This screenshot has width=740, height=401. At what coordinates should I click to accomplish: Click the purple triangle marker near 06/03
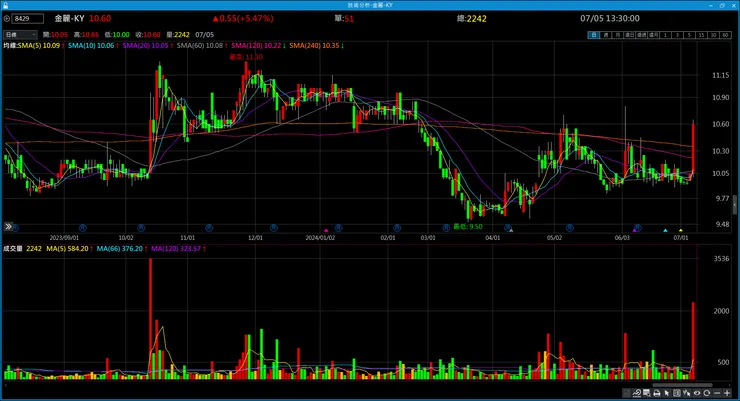(x=634, y=230)
